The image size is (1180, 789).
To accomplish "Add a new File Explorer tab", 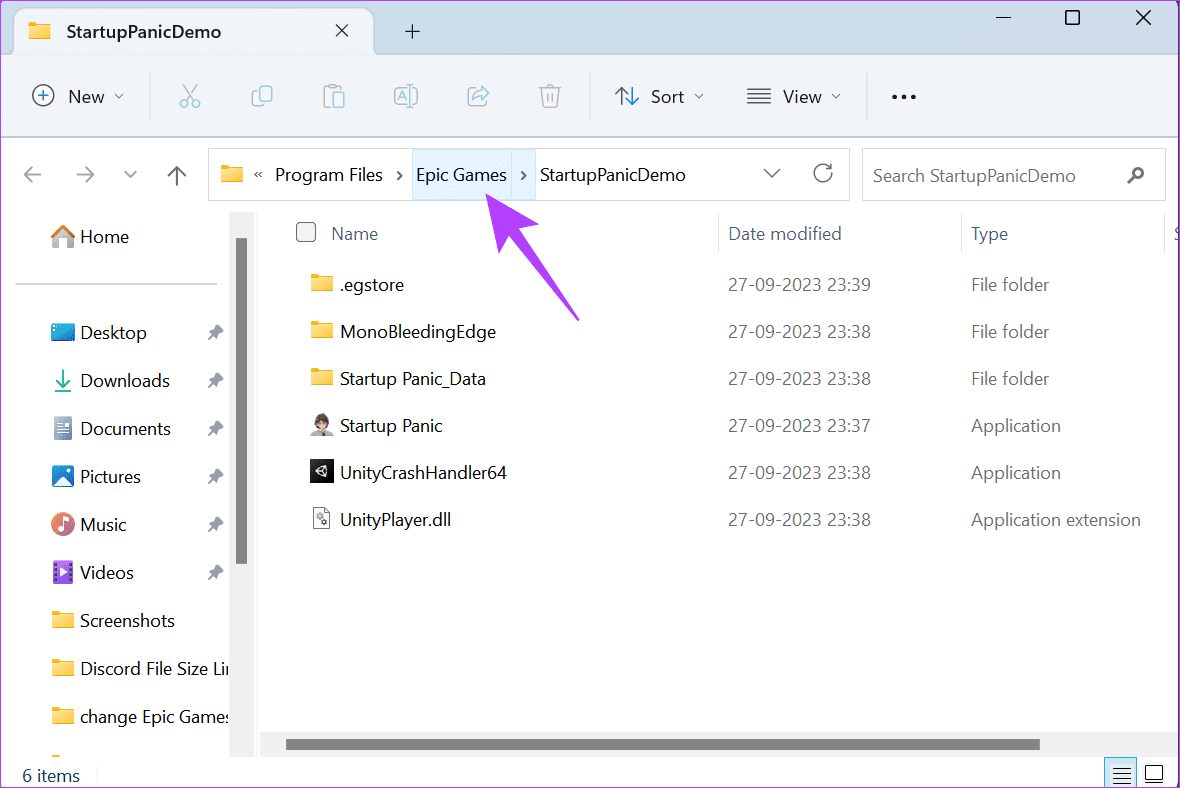I will click(x=412, y=31).
